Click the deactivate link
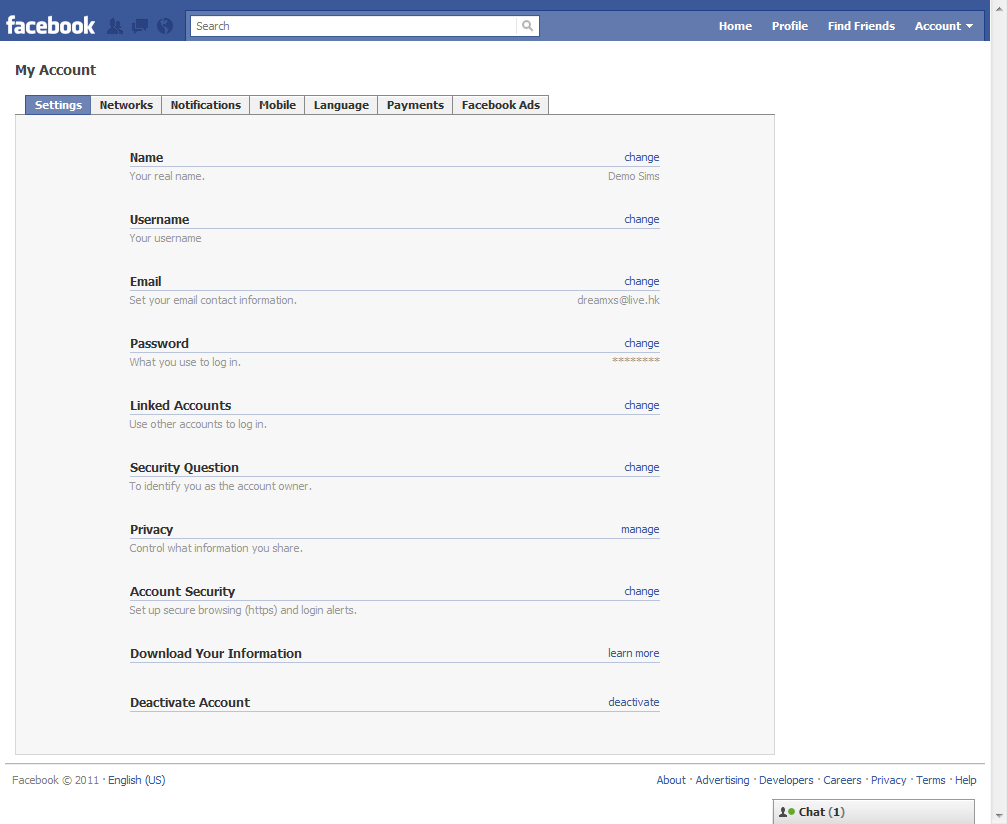 click(x=634, y=702)
